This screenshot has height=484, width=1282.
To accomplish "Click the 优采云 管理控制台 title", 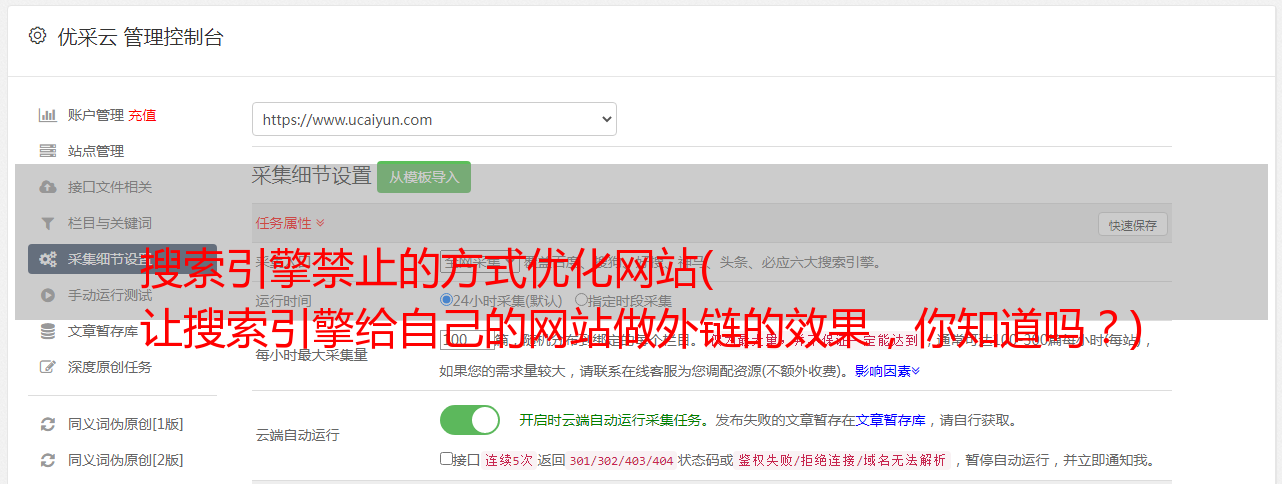I will [140, 37].
